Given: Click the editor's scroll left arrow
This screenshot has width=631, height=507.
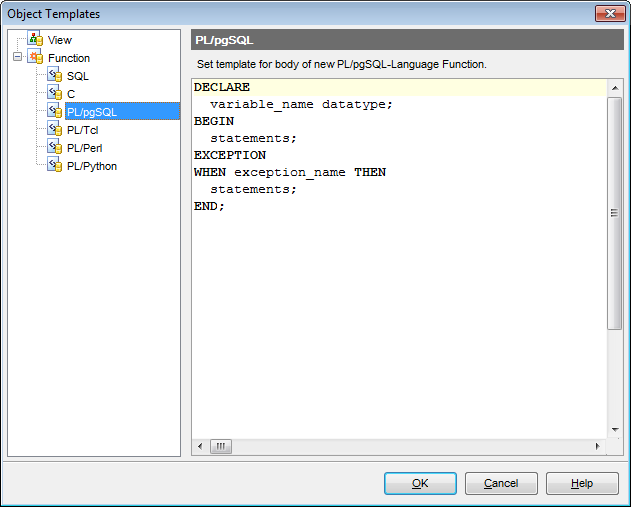Looking at the screenshot, I should (x=200, y=446).
